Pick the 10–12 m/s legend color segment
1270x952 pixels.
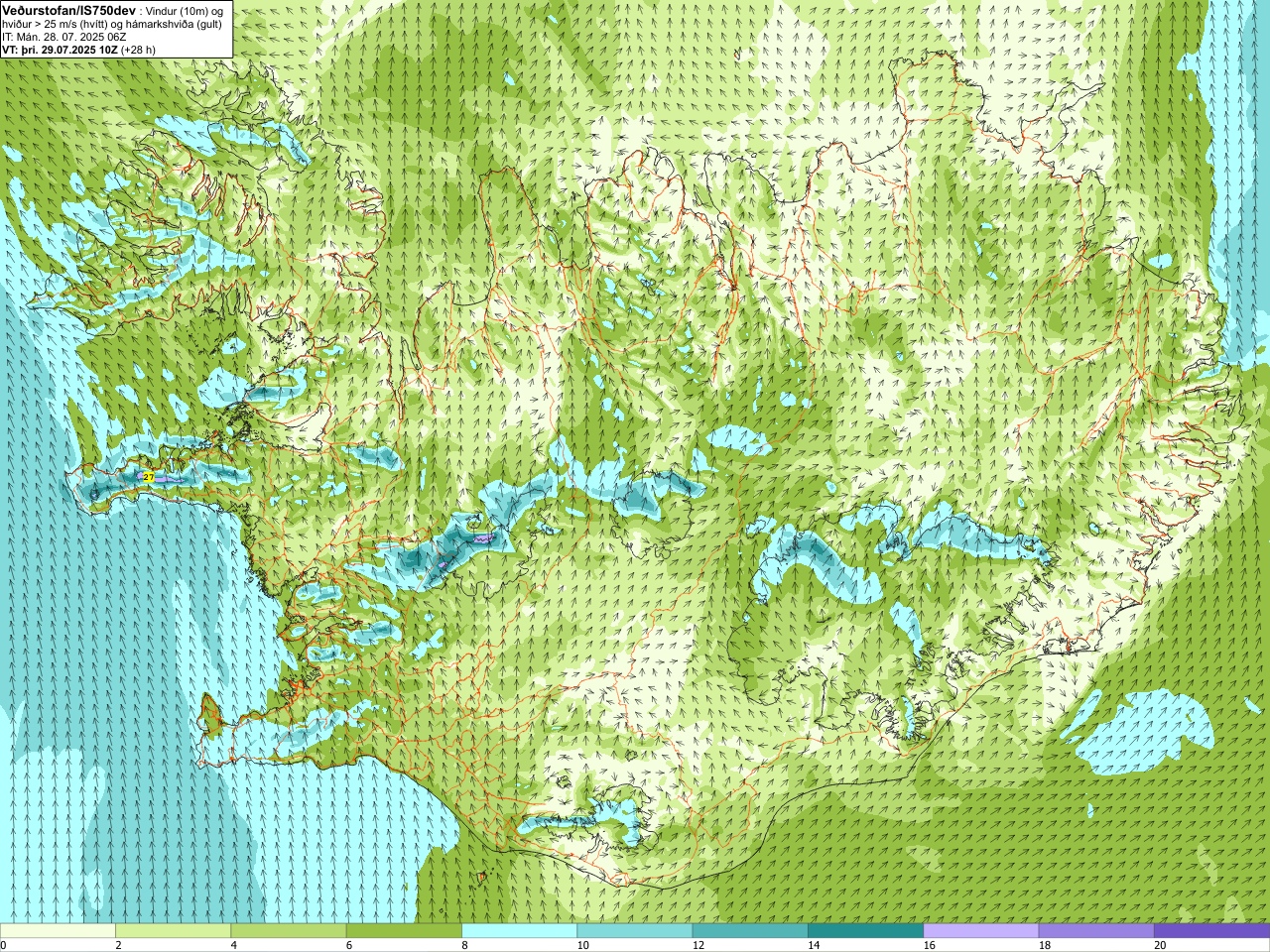635,931
